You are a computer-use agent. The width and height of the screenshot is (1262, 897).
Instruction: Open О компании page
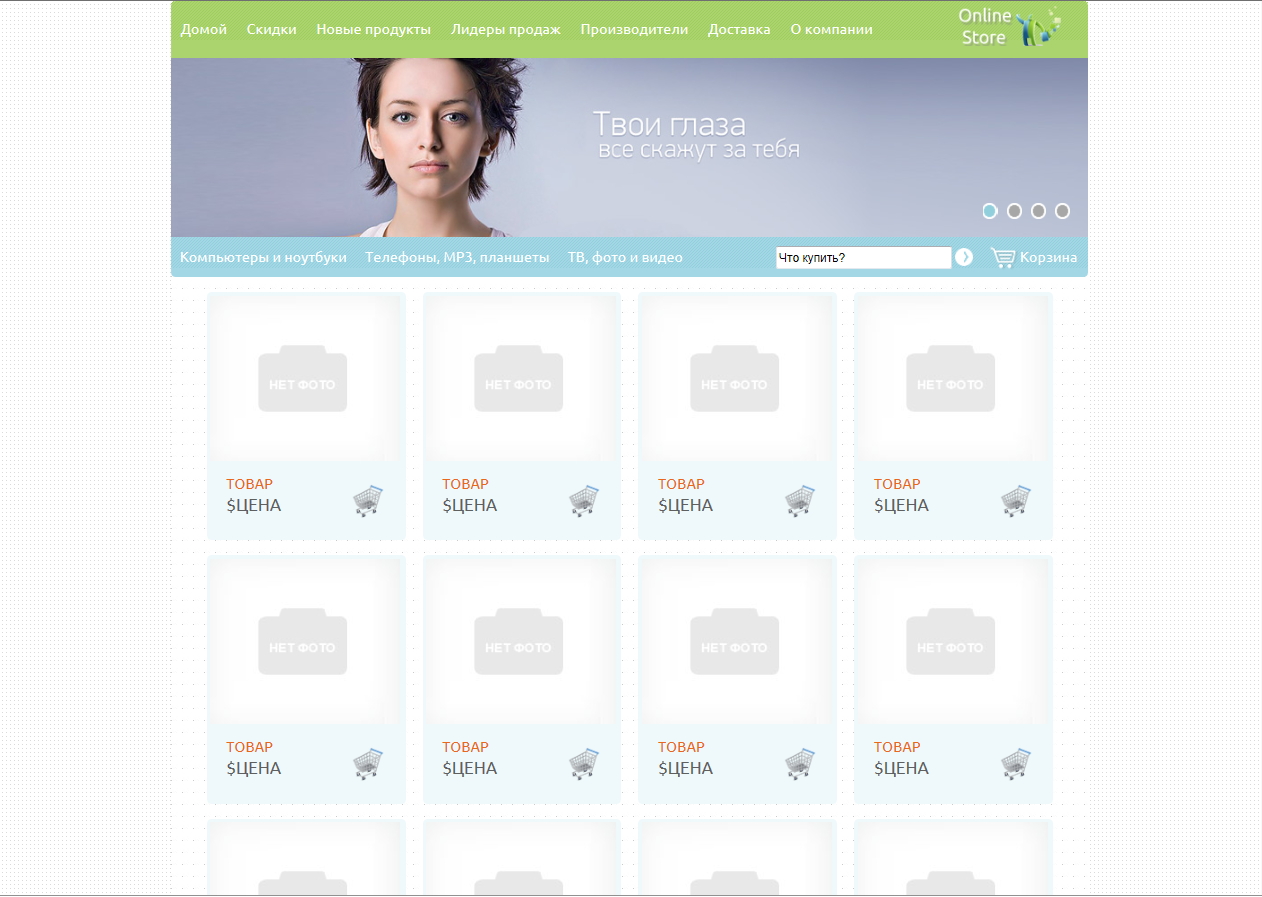click(831, 29)
